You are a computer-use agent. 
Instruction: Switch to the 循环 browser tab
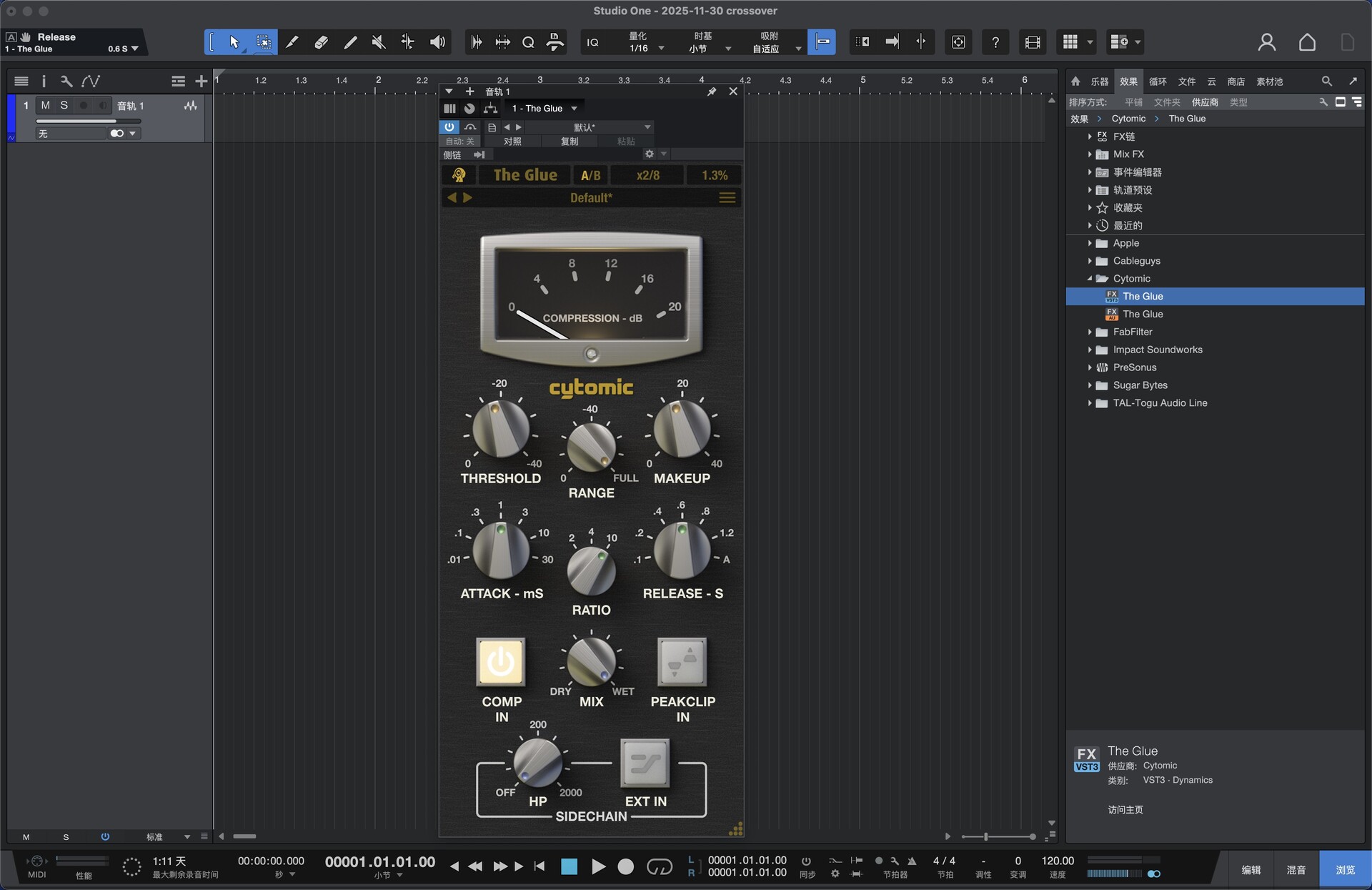point(1158,81)
